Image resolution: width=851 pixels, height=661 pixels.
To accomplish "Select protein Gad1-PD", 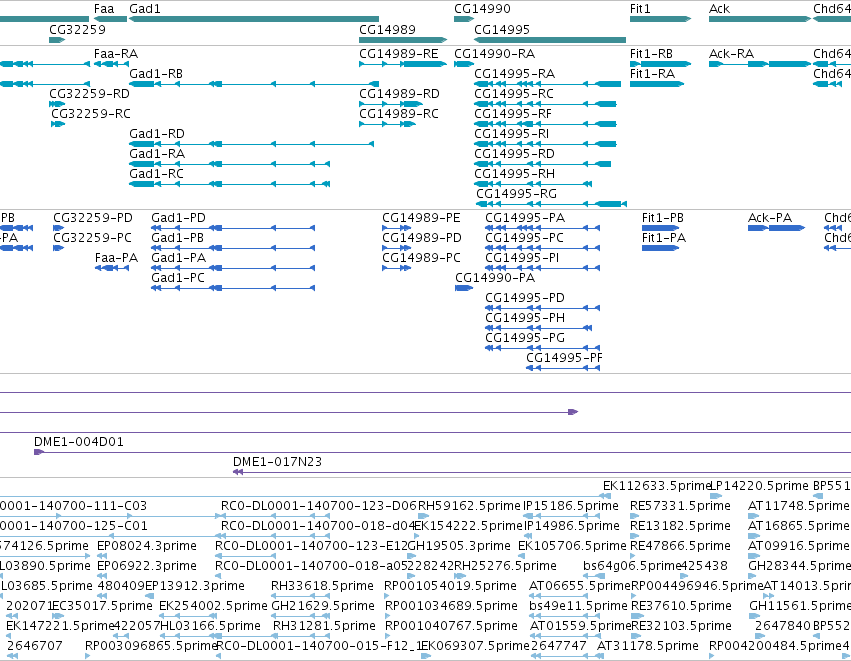I will tap(179, 218).
